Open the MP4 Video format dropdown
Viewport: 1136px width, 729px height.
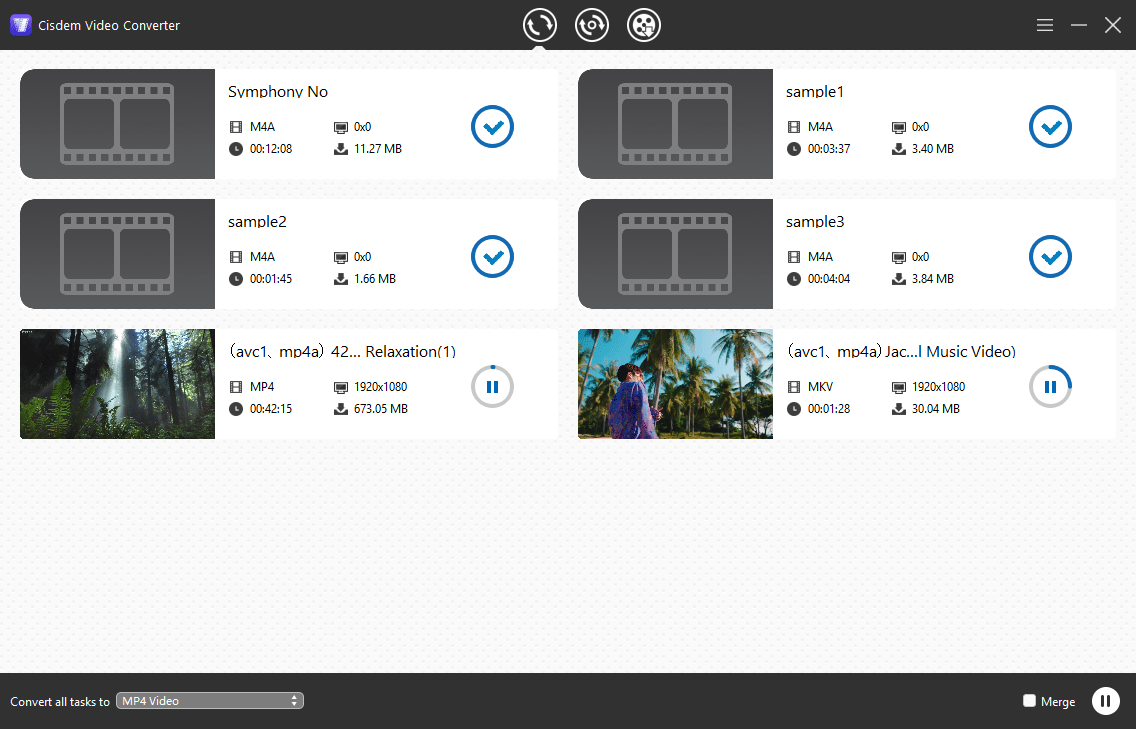[x=210, y=701]
